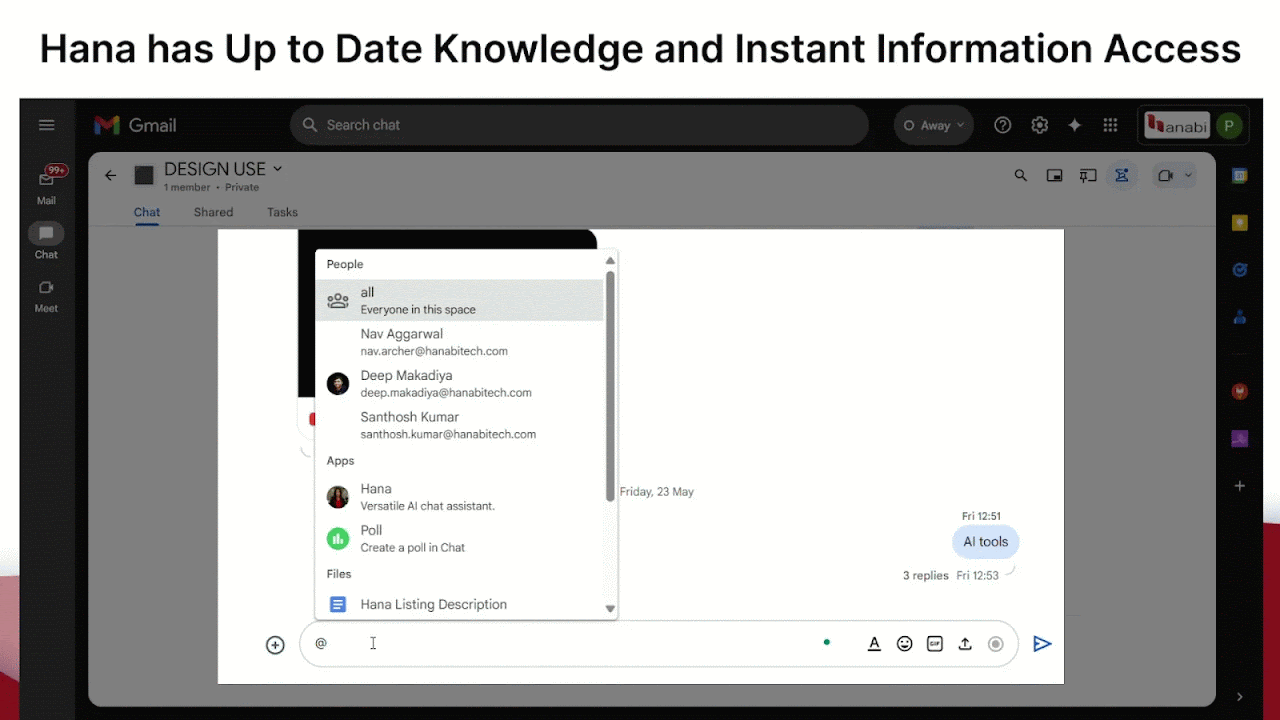This screenshot has width=1280, height=720.
Task: Open the 3 replies thread link
Action: coord(925,576)
